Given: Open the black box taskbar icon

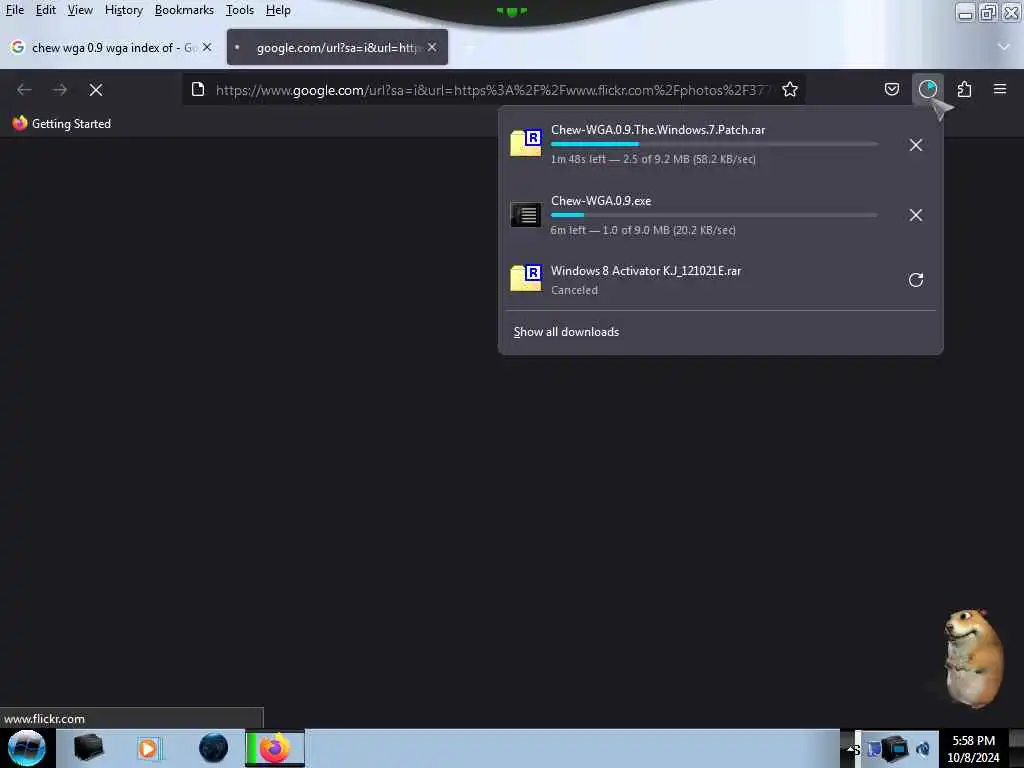Looking at the screenshot, I should pos(88,748).
